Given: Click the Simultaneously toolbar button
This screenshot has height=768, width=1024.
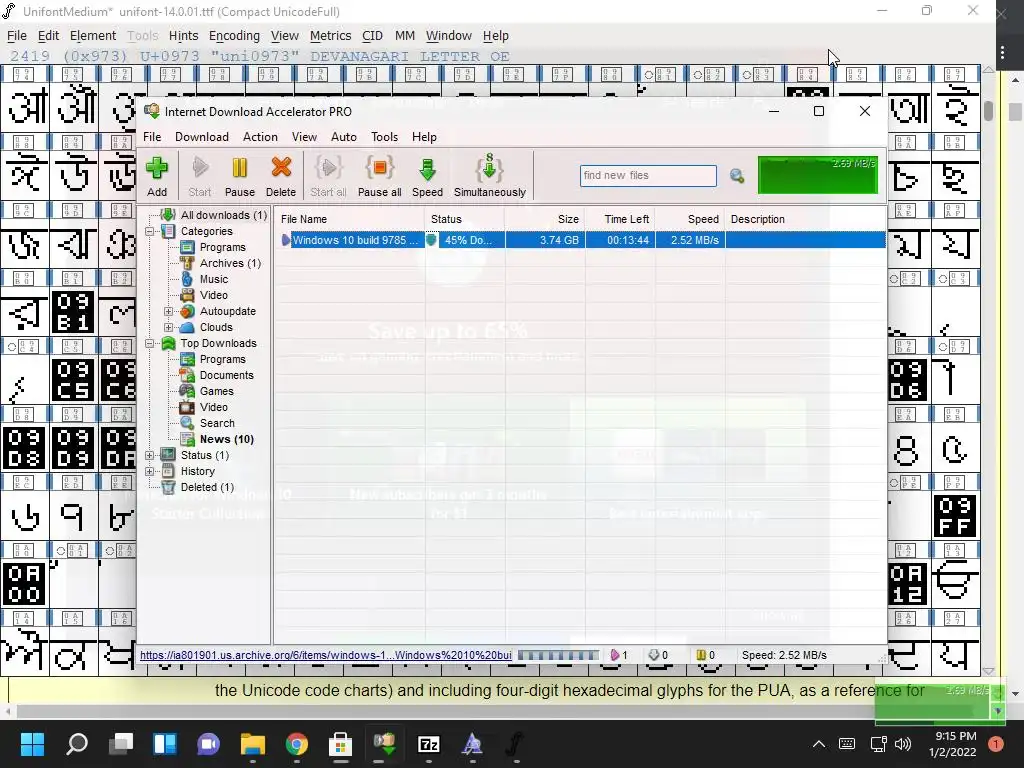Looking at the screenshot, I should [x=490, y=176].
